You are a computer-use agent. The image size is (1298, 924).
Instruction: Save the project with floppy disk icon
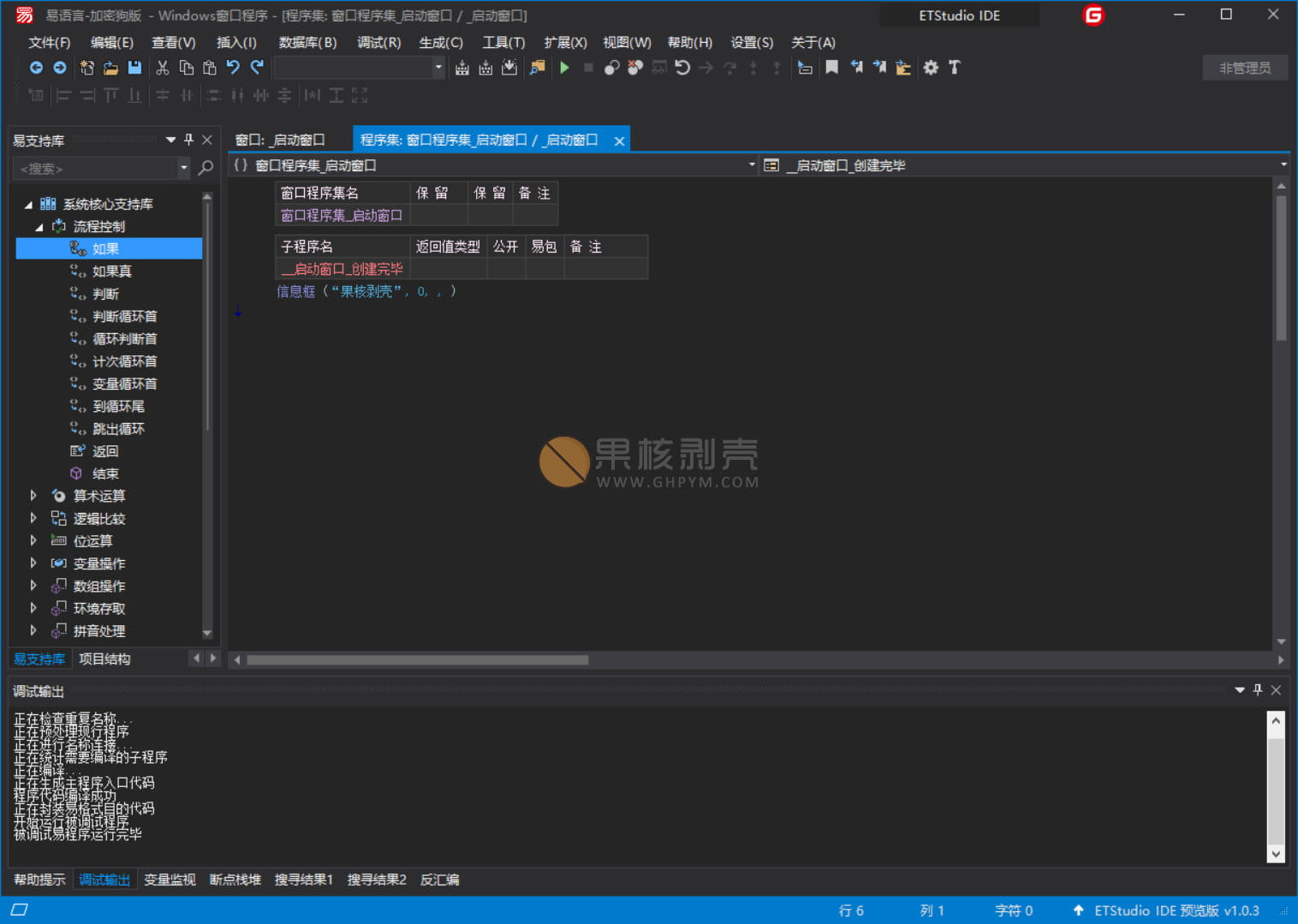click(134, 68)
